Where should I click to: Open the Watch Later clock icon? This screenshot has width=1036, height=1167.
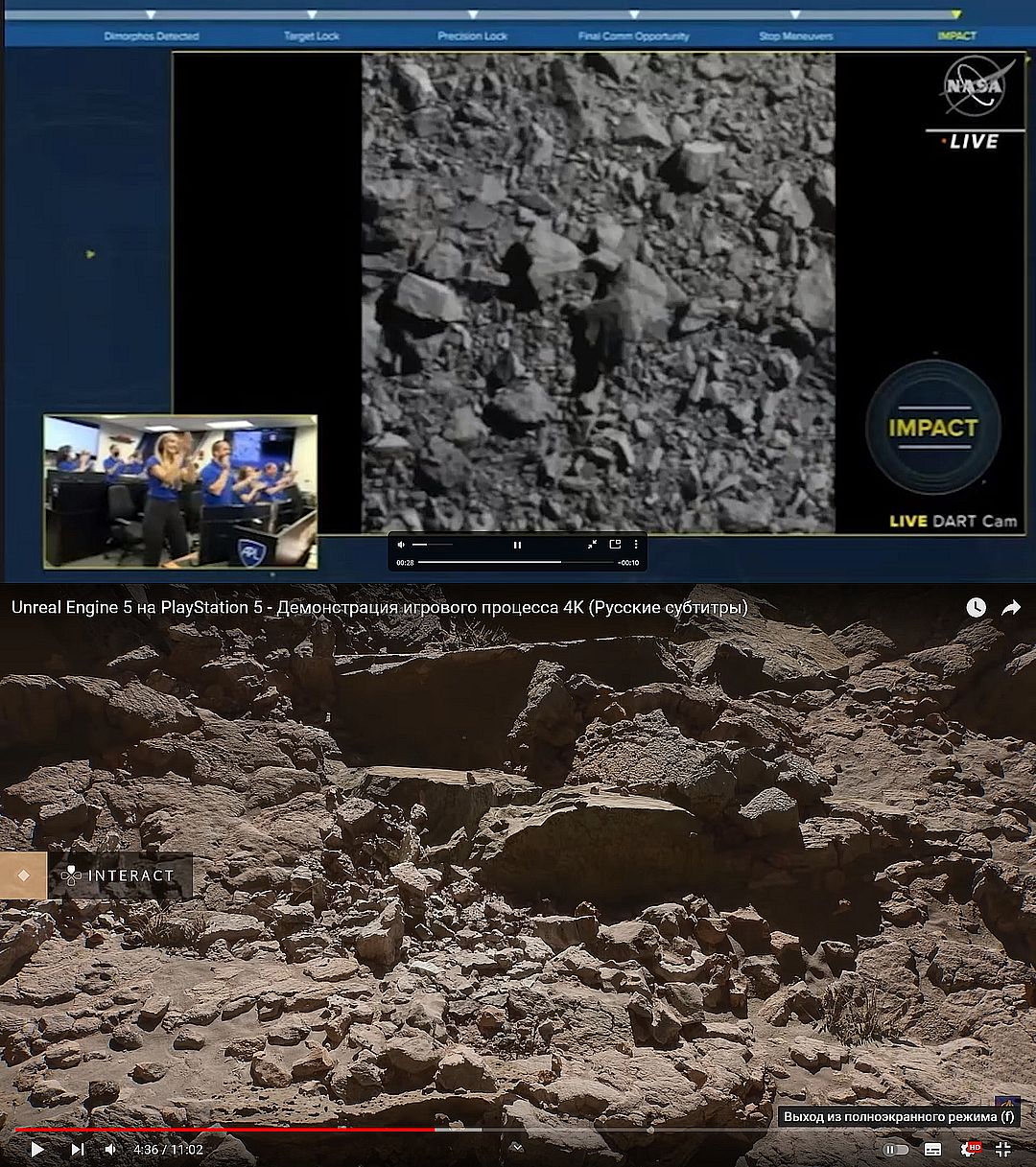(976, 607)
